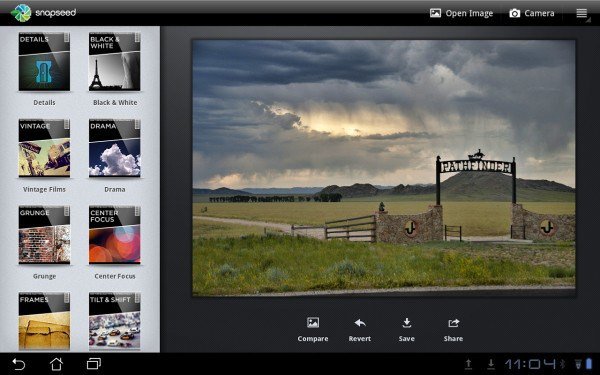Open the Frames tool tile
The height and width of the screenshot is (375, 600).
[44, 321]
